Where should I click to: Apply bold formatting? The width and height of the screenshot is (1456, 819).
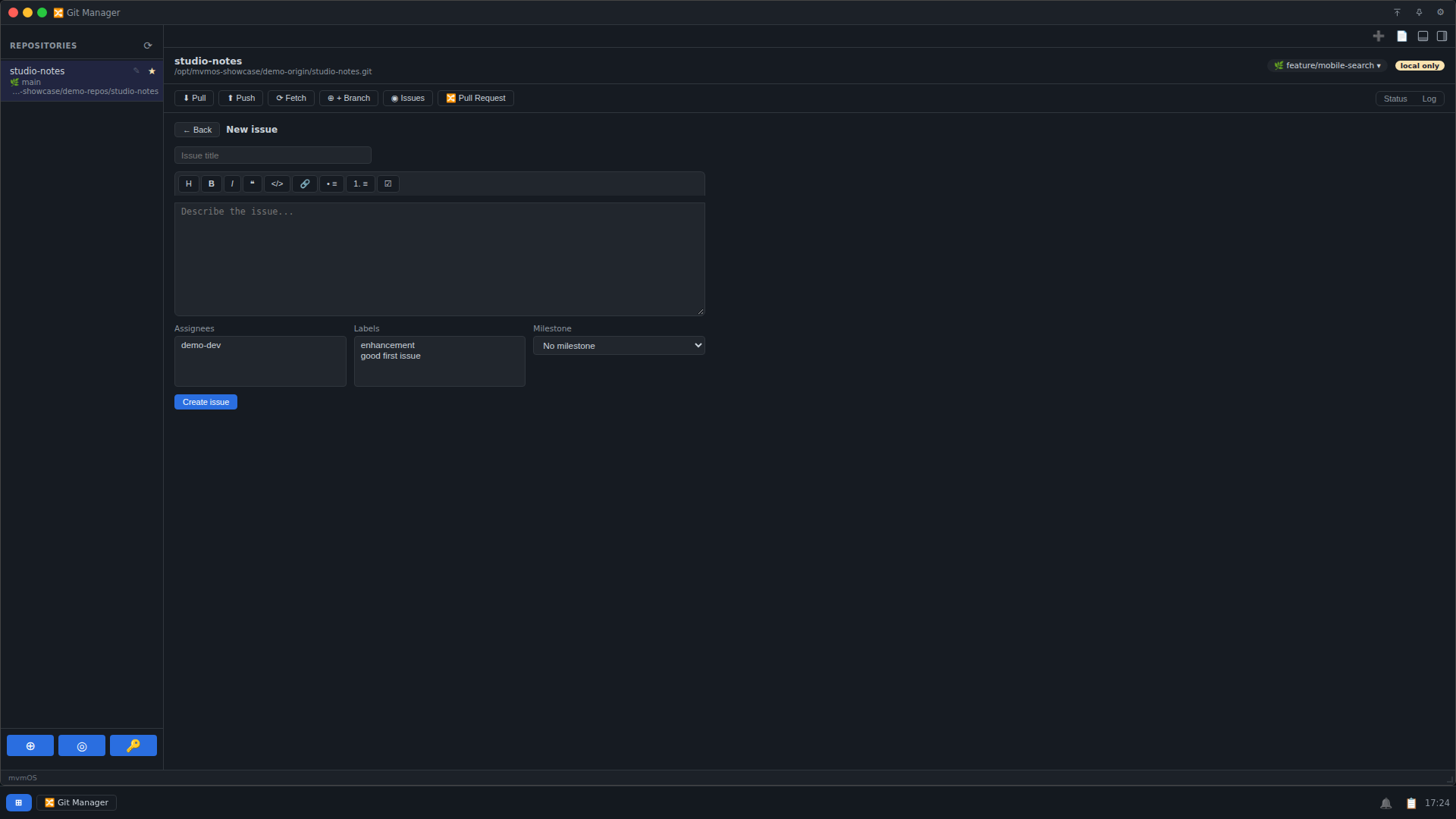212,184
